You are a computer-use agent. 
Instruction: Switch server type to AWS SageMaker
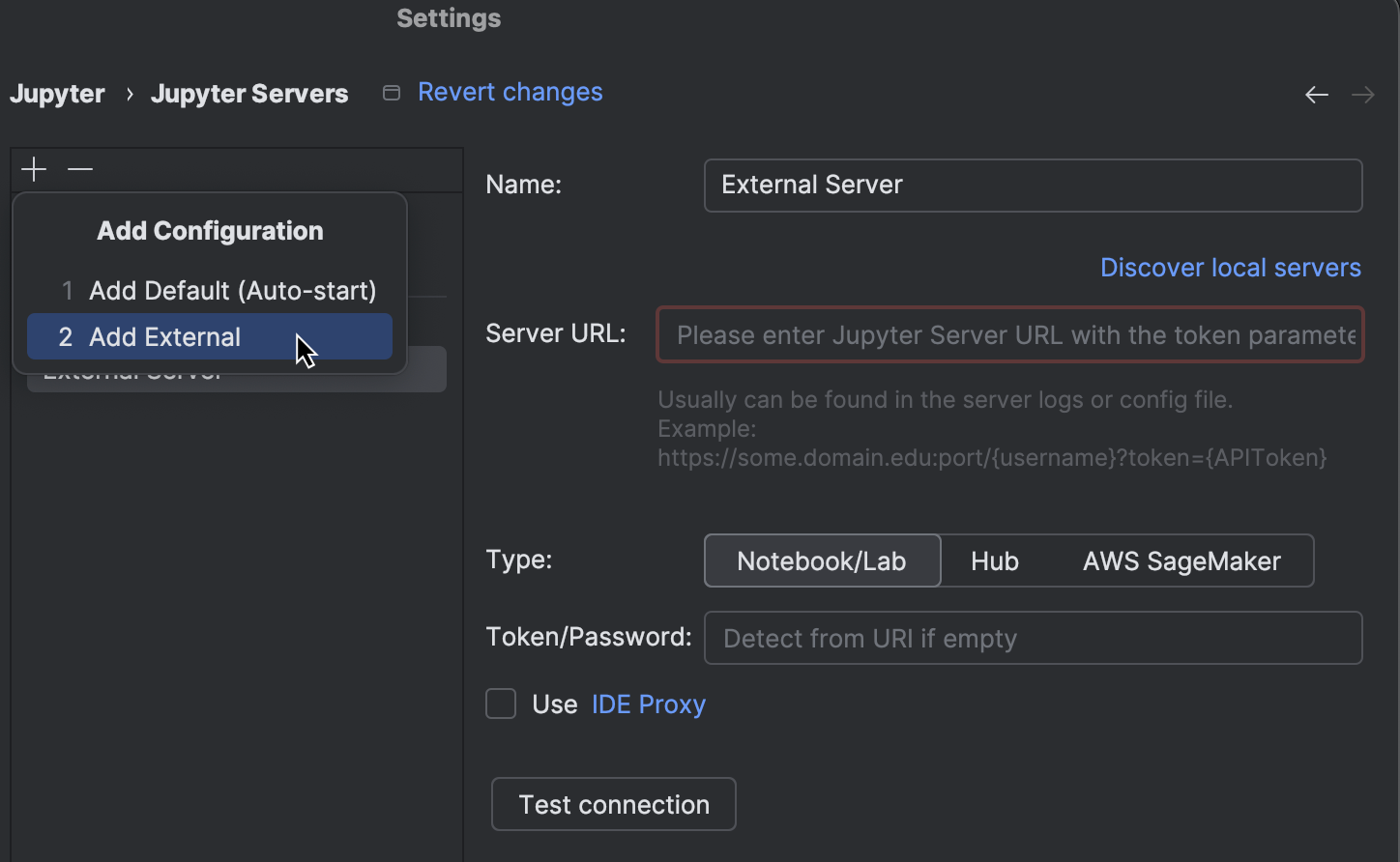[1181, 560]
